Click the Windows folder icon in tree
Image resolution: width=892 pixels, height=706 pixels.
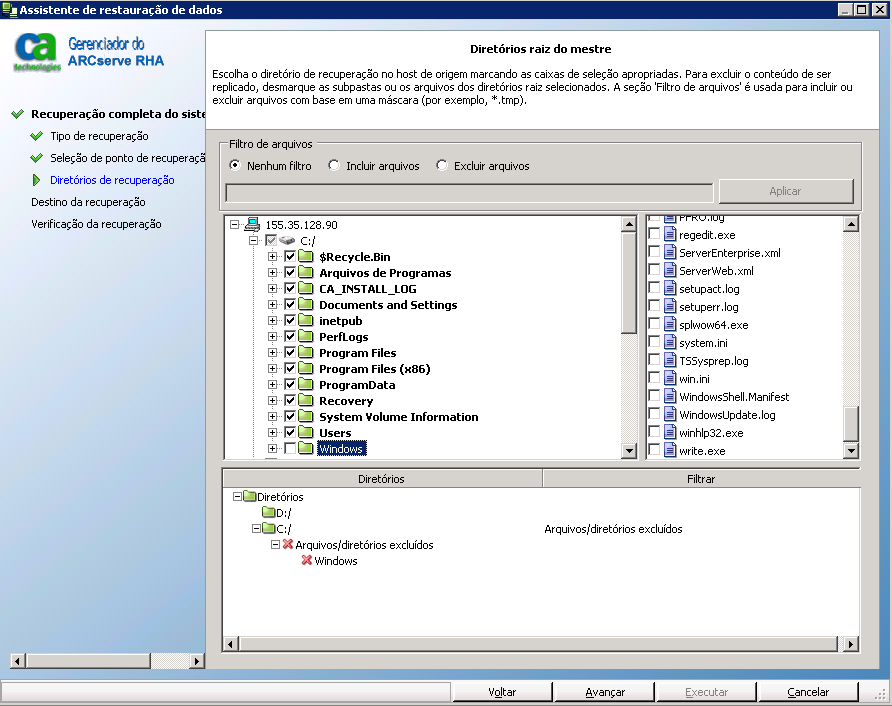pyautogui.click(x=306, y=449)
